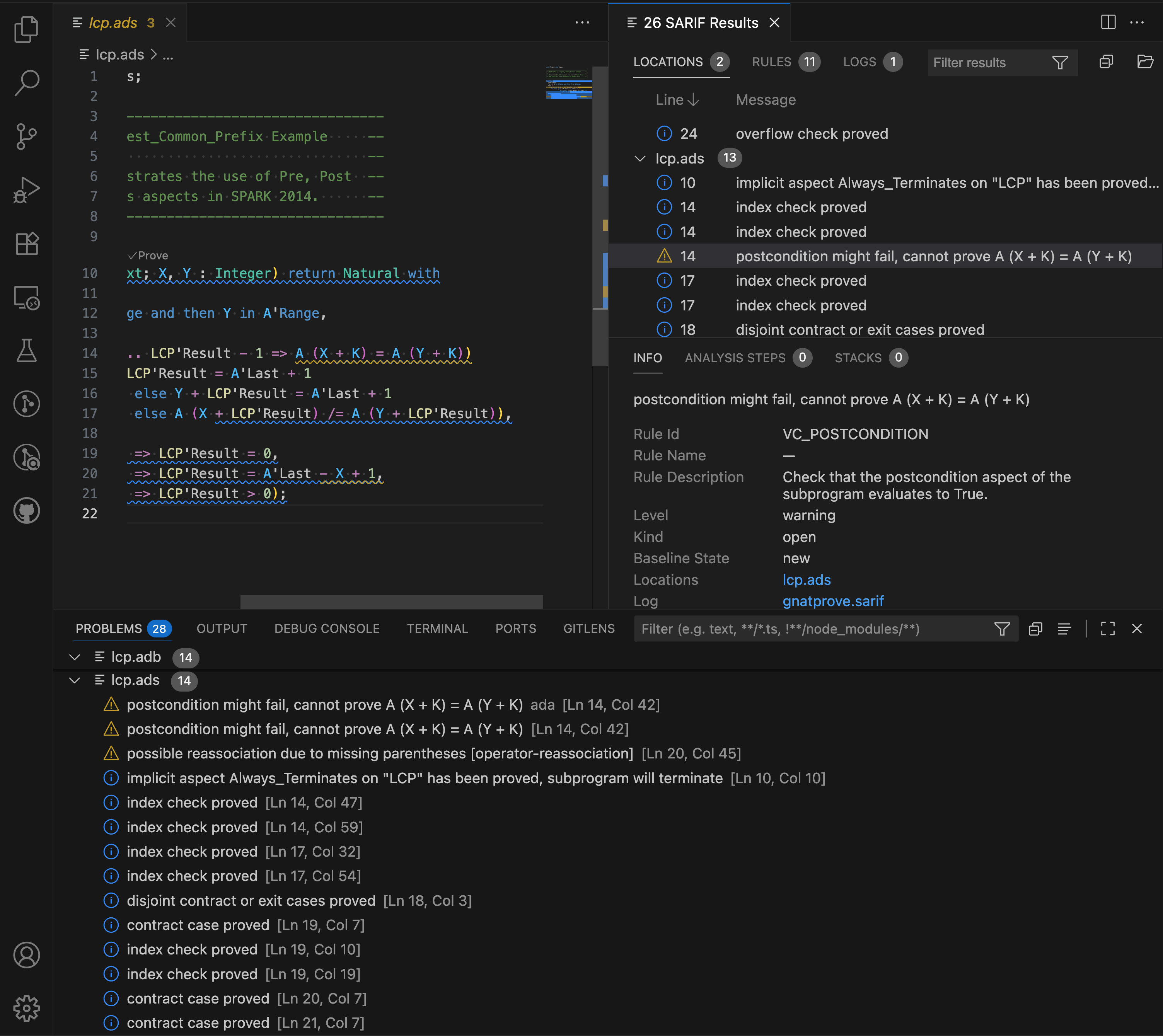Open the Run and Debug view

pos(26,190)
